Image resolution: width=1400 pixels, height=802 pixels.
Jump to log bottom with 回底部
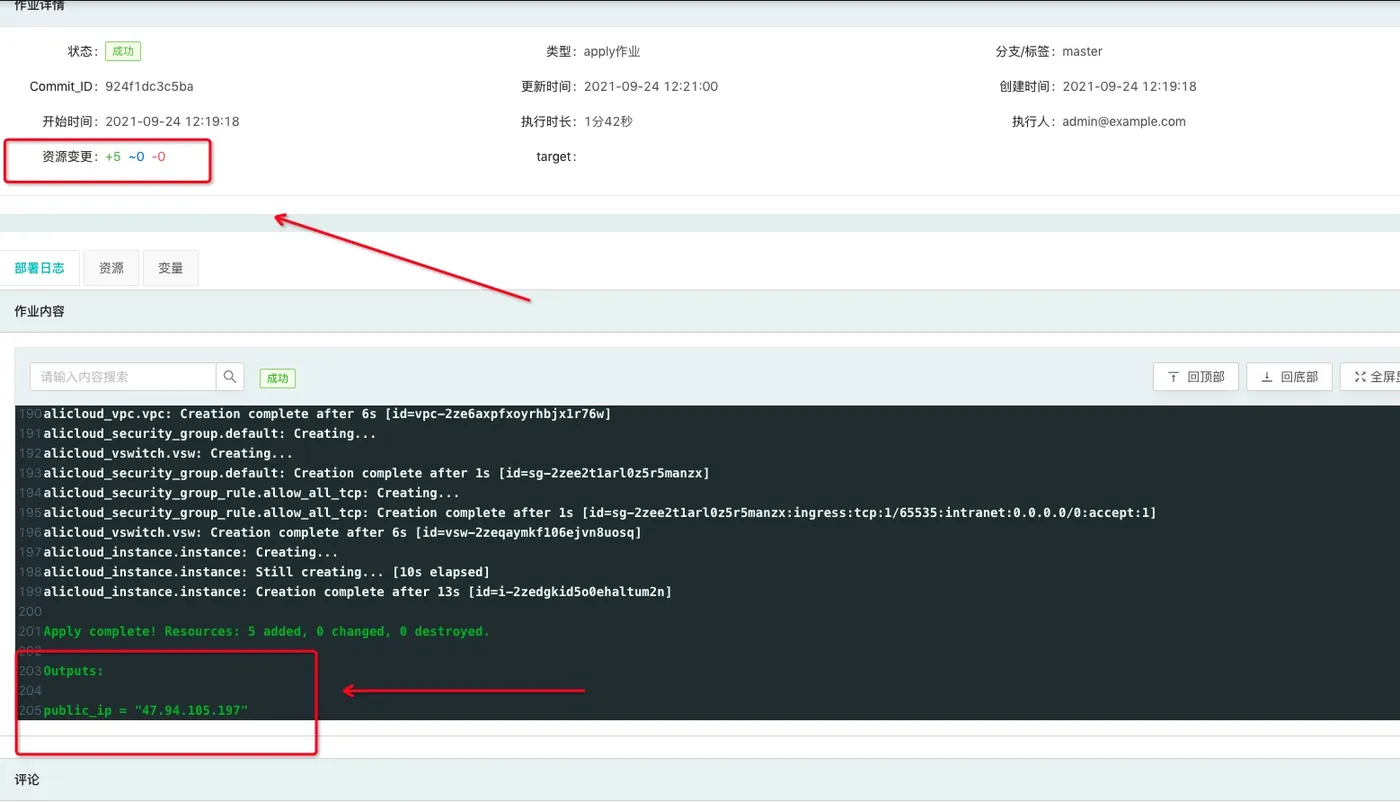[x=1289, y=377]
